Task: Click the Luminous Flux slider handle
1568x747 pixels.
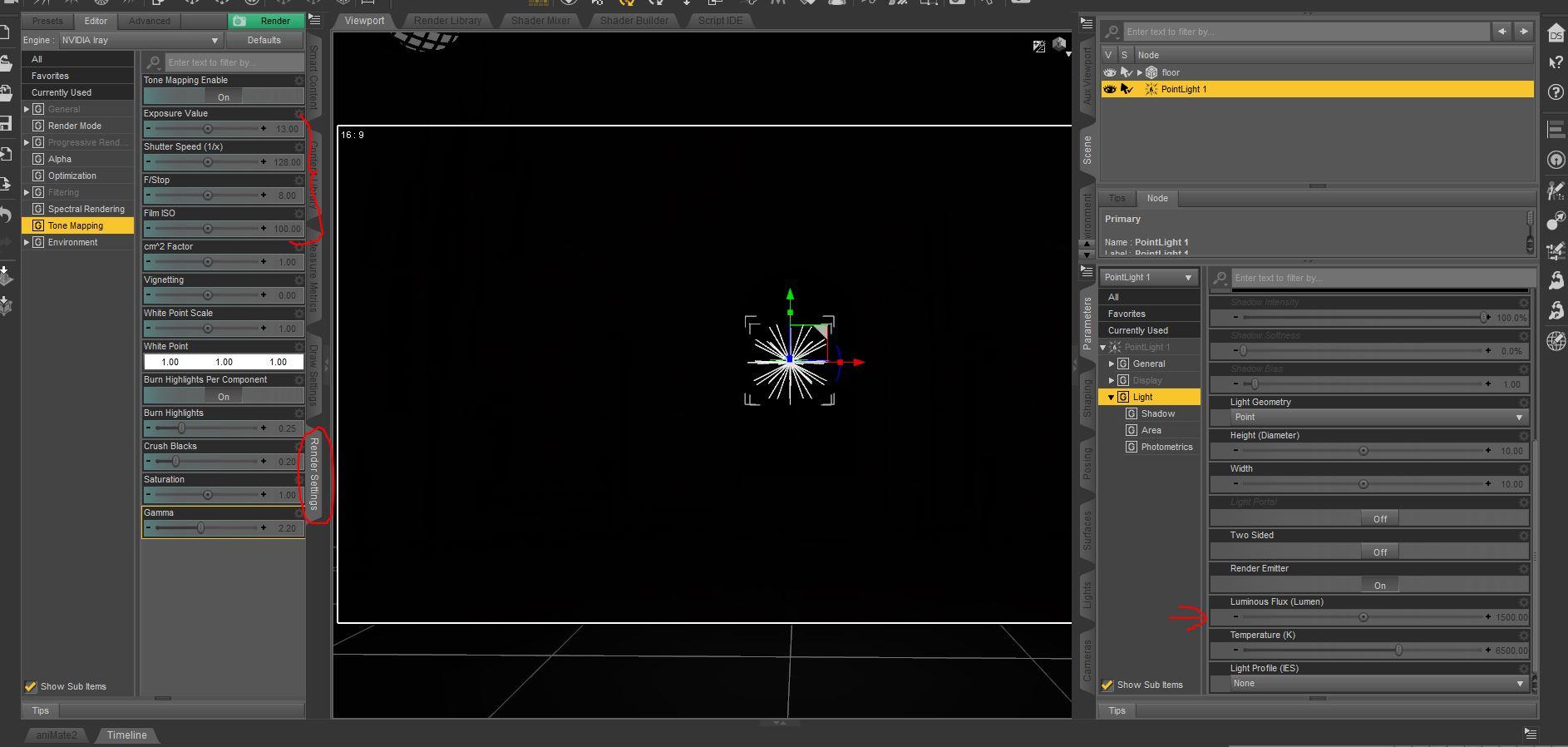Action: pos(1363,617)
